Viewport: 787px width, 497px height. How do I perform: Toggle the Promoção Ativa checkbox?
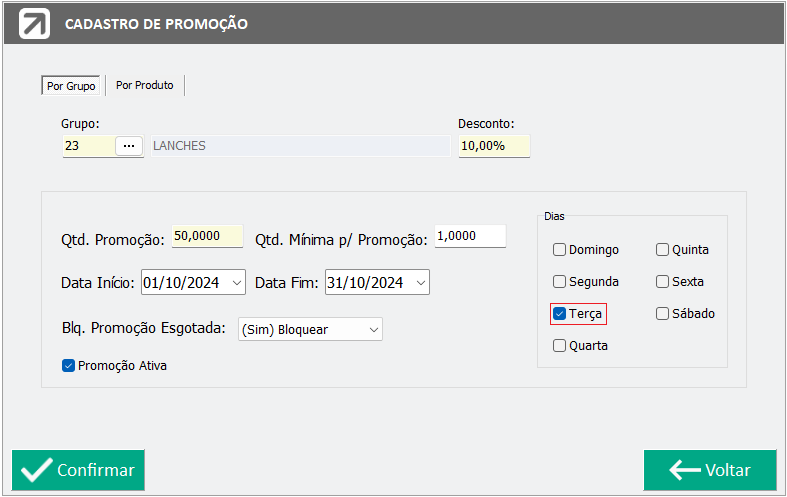pyautogui.click(x=68, y=365)
